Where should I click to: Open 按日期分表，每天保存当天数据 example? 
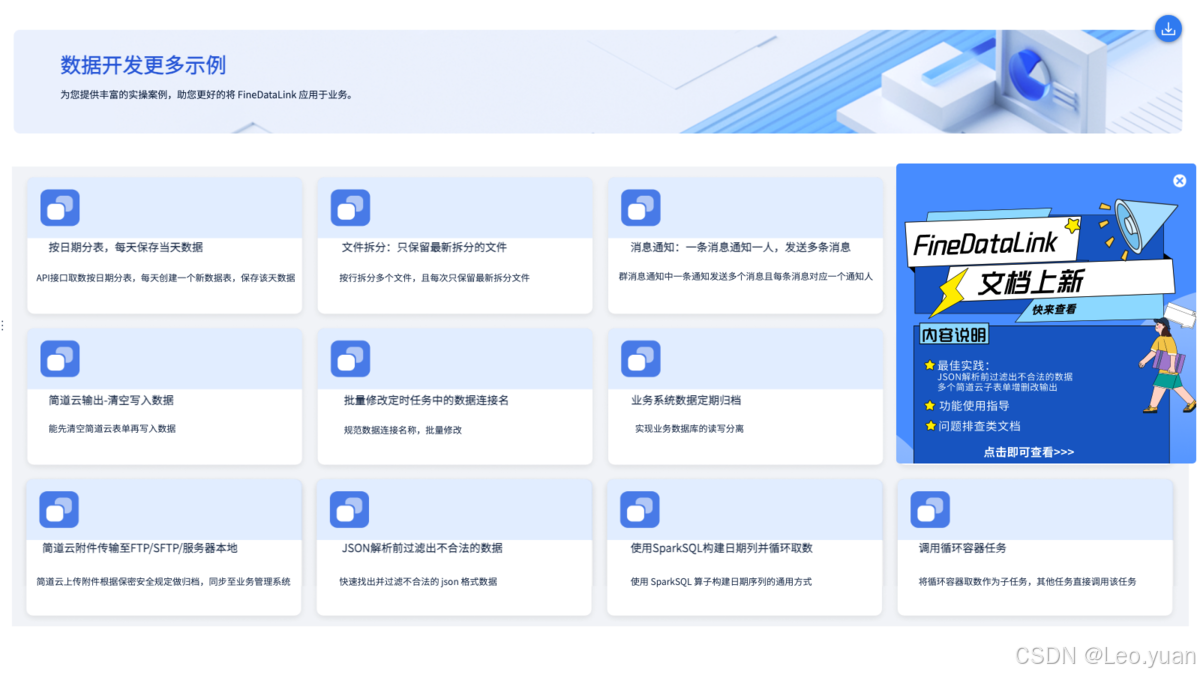(126, 247)
